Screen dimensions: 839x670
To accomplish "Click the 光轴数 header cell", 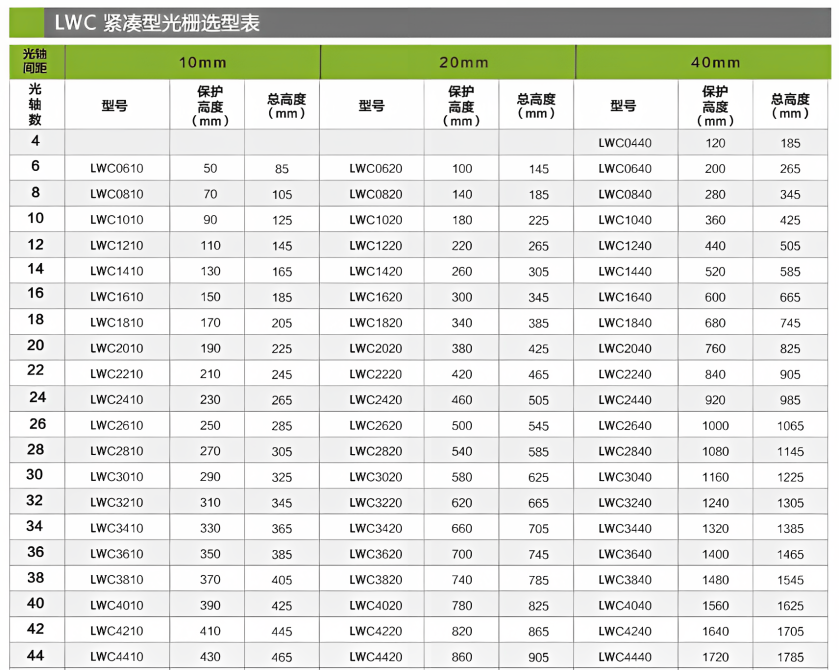I will pos(36,104).
